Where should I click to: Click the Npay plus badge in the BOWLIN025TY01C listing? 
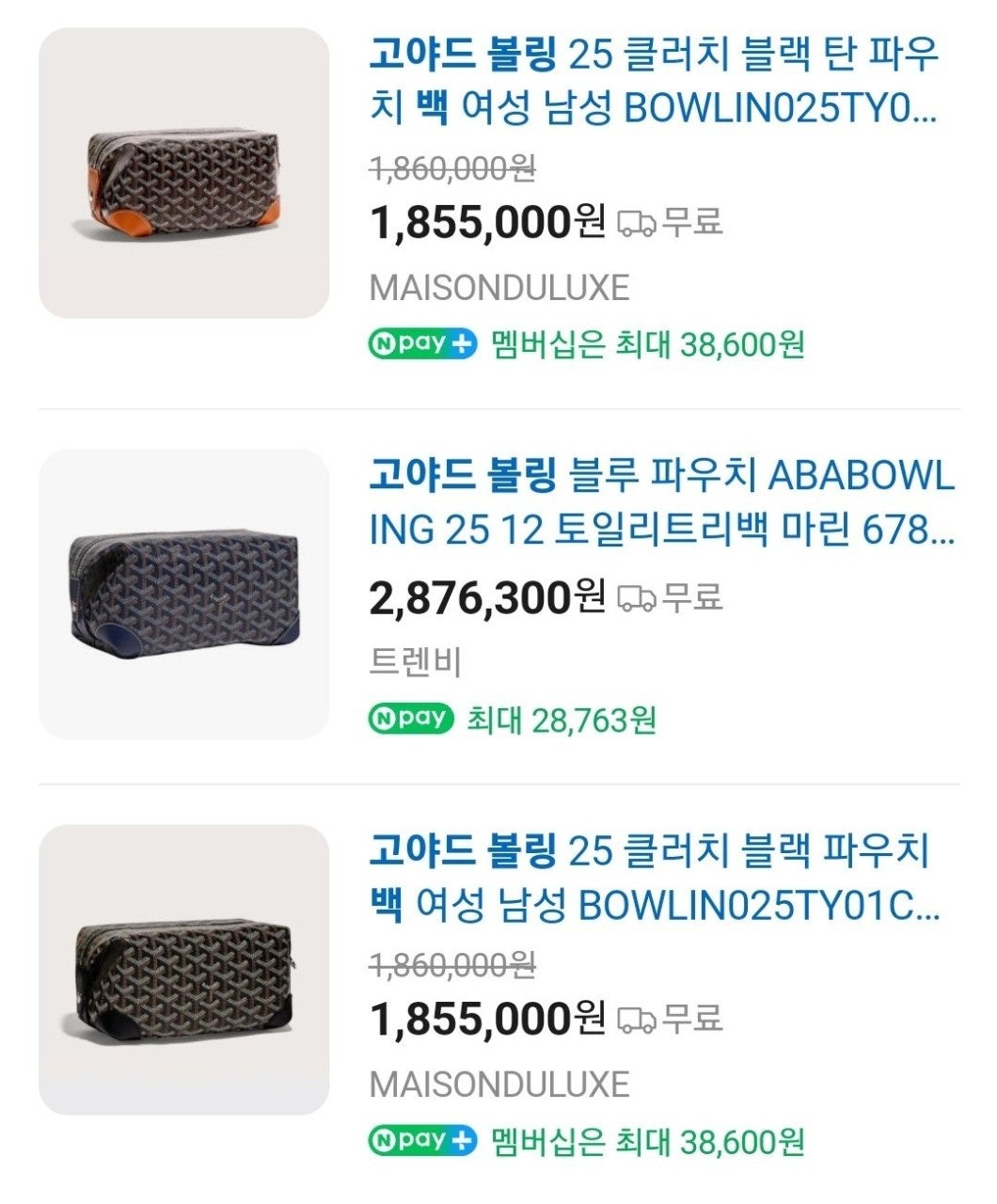(x=422, y=1141)
